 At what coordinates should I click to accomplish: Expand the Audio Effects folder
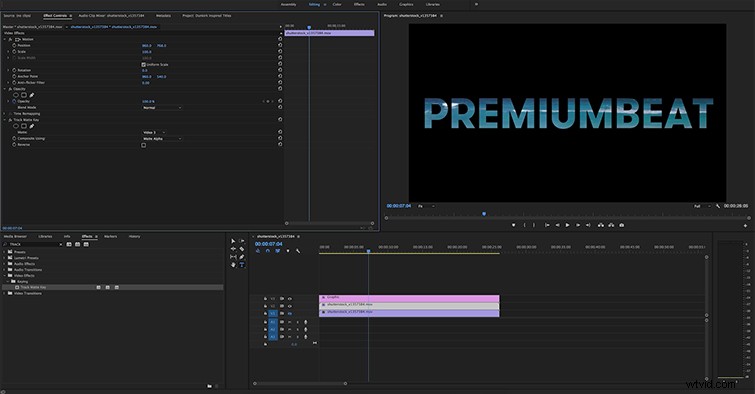(x=4, y=264)
